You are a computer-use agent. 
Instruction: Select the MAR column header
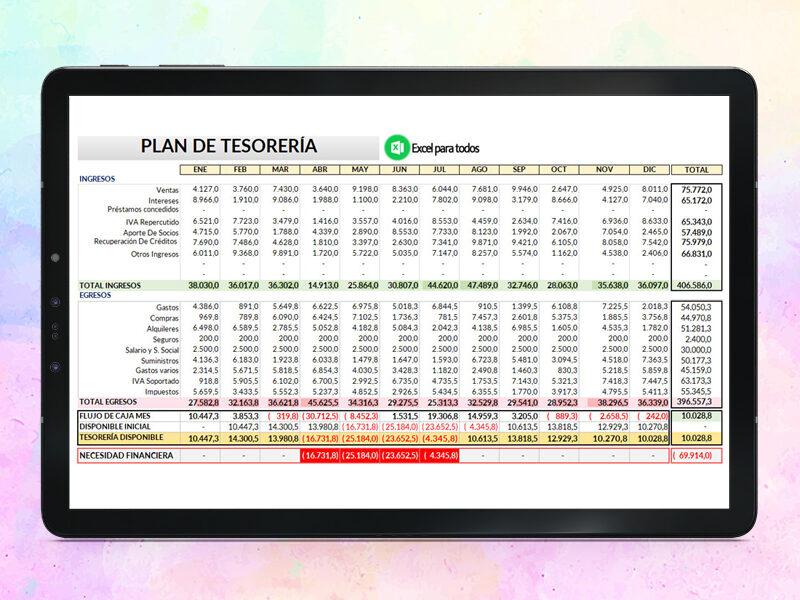point(280,169)
